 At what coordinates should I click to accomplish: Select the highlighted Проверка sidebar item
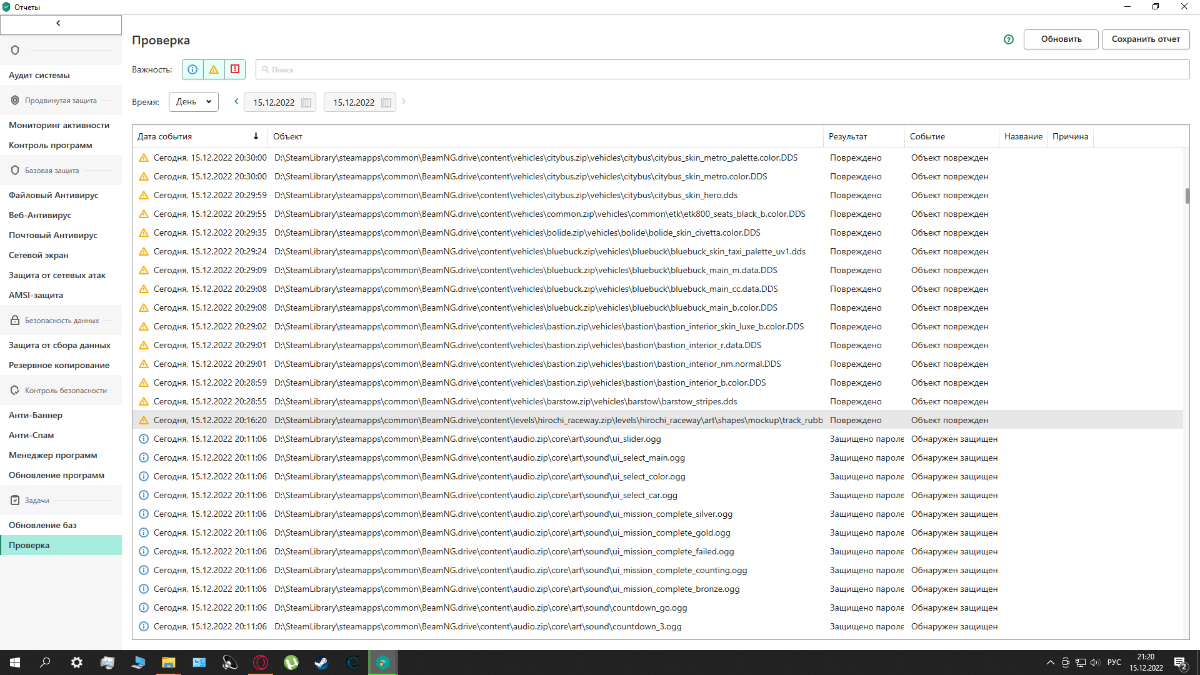(61, 545)
